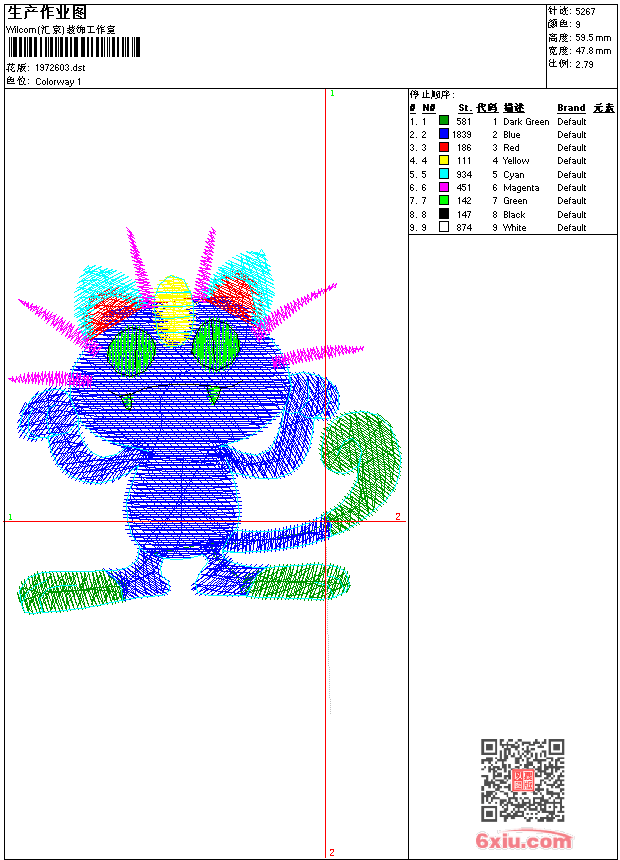Click stitch count 451 for Magenta
Viewport: 620px width, 860px height.
[x=464, y=188]
